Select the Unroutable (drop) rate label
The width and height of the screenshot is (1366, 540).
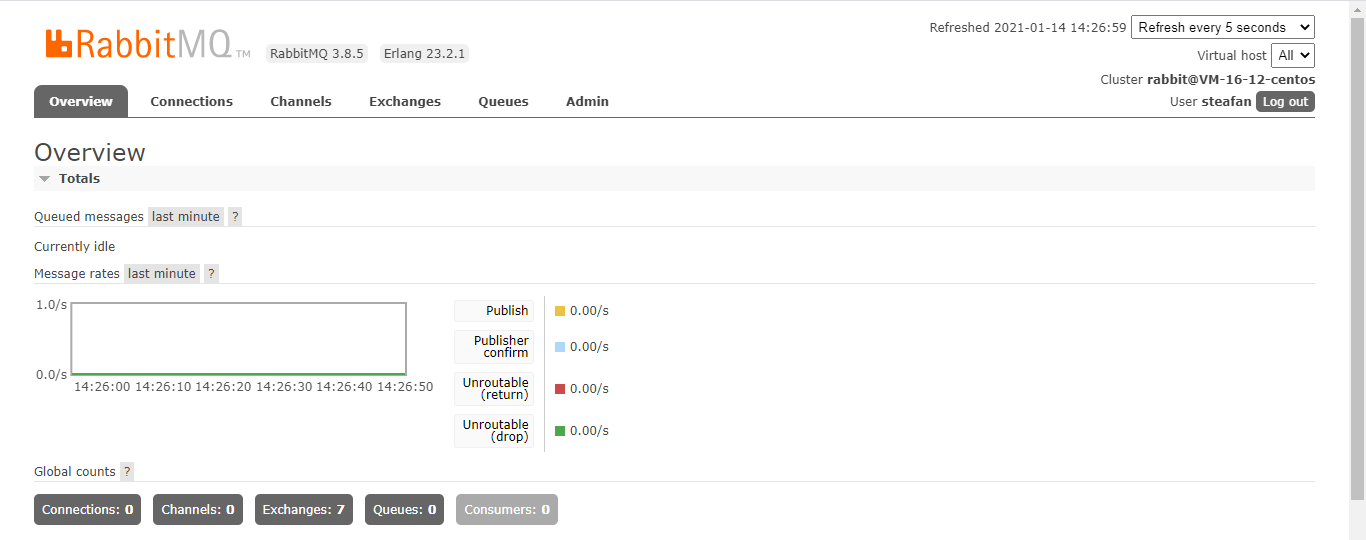click(x=494, y=431)
